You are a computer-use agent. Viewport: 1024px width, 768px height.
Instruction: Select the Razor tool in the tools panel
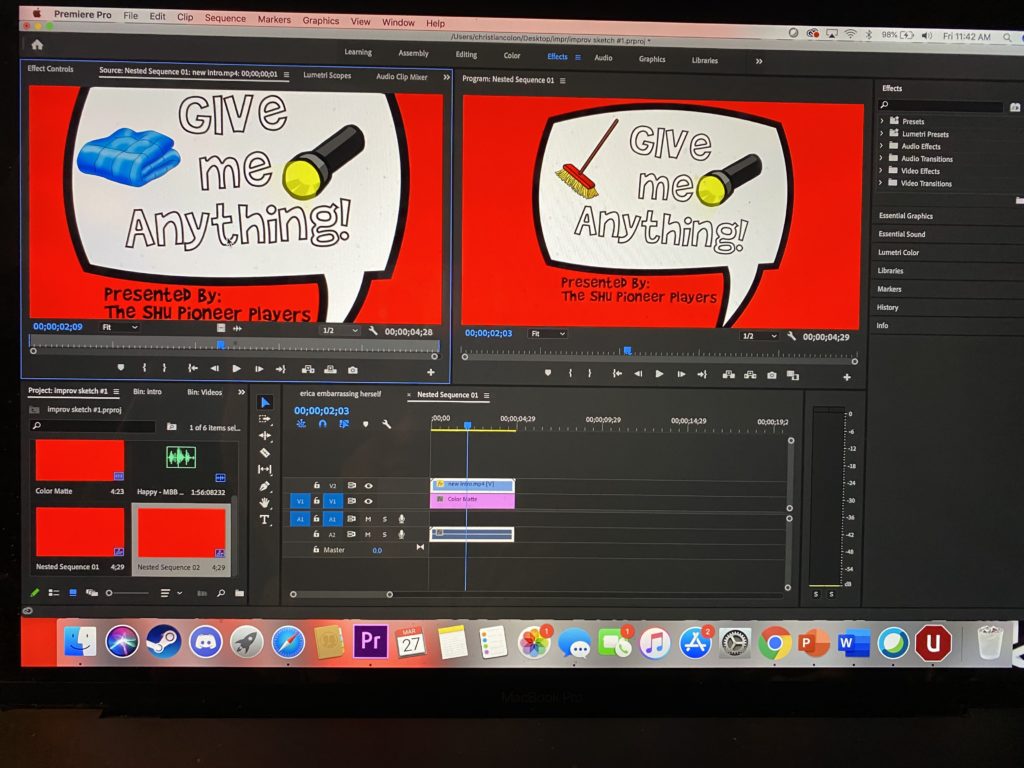[x=265, y=453]
